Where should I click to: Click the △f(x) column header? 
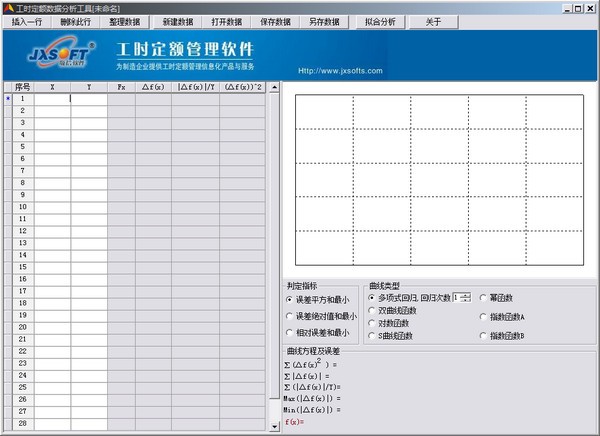153,87
